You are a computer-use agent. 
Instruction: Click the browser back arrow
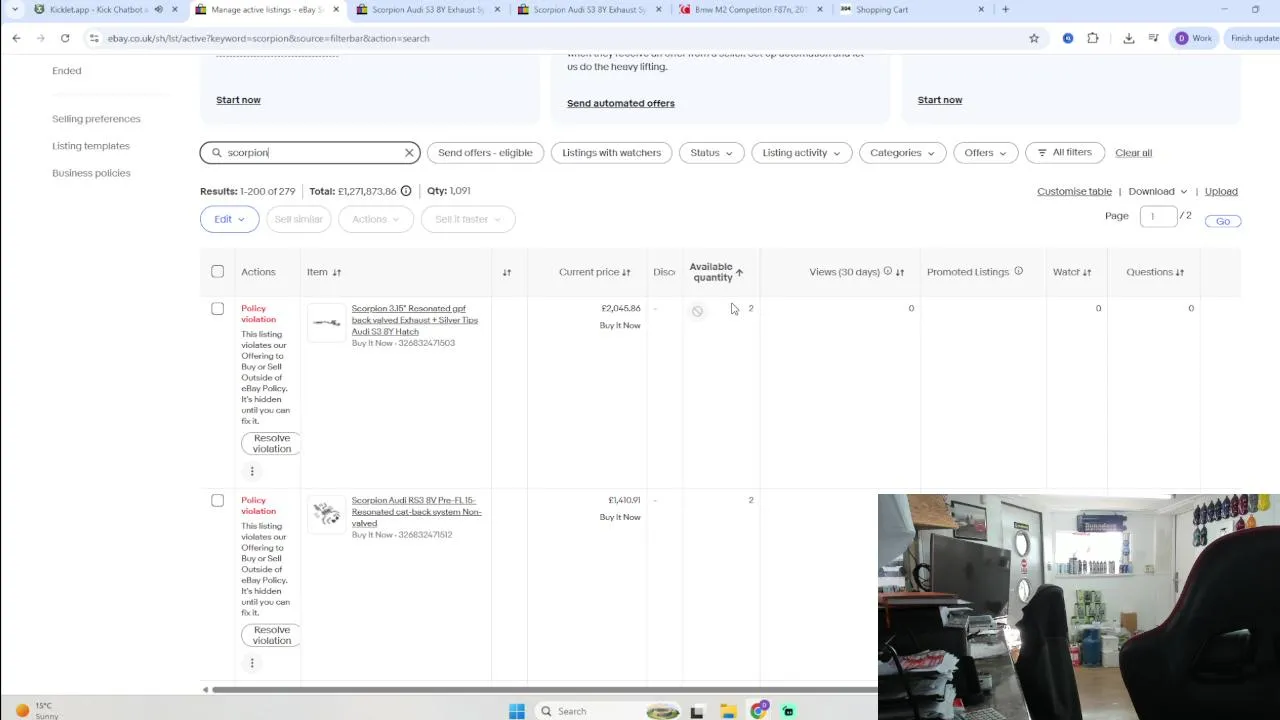(x=16, y=38)
